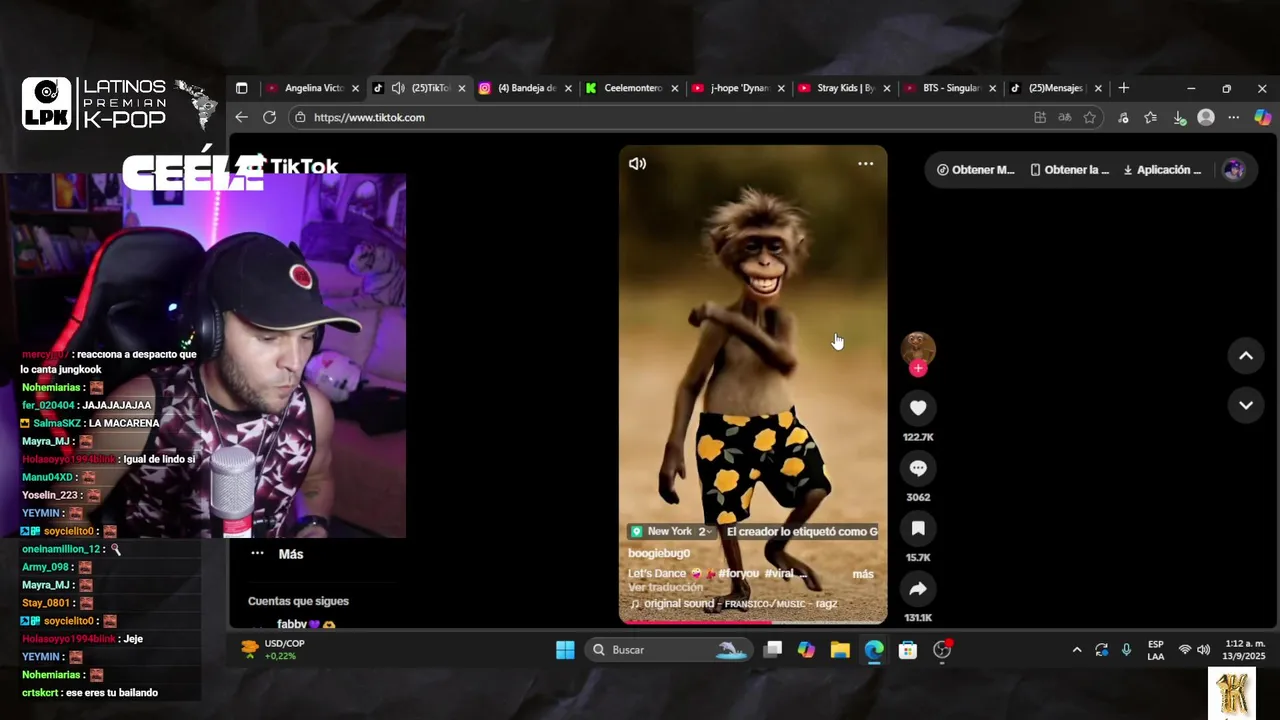This screenshot has height=720, width=1280.
Task: Open the Windows Start menu
Action: 565,650
